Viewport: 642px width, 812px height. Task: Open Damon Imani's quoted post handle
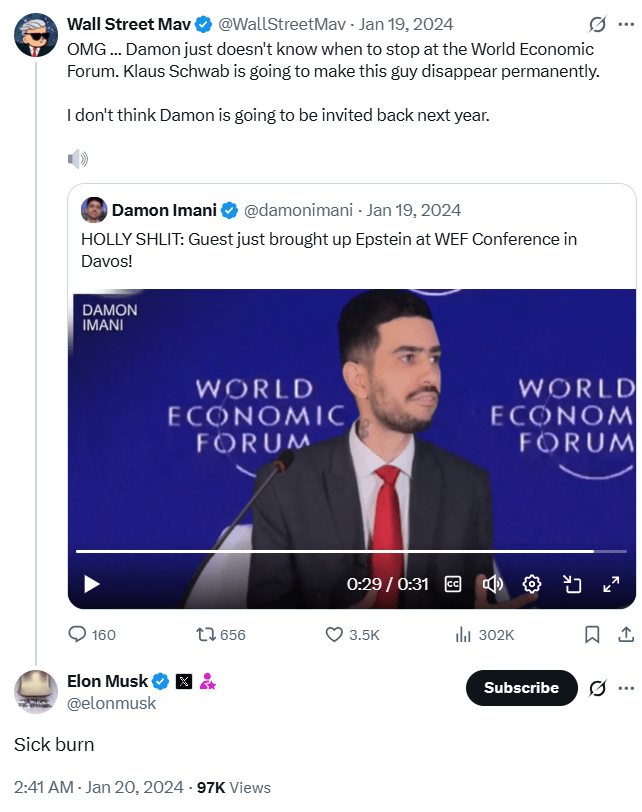[300, 210]
